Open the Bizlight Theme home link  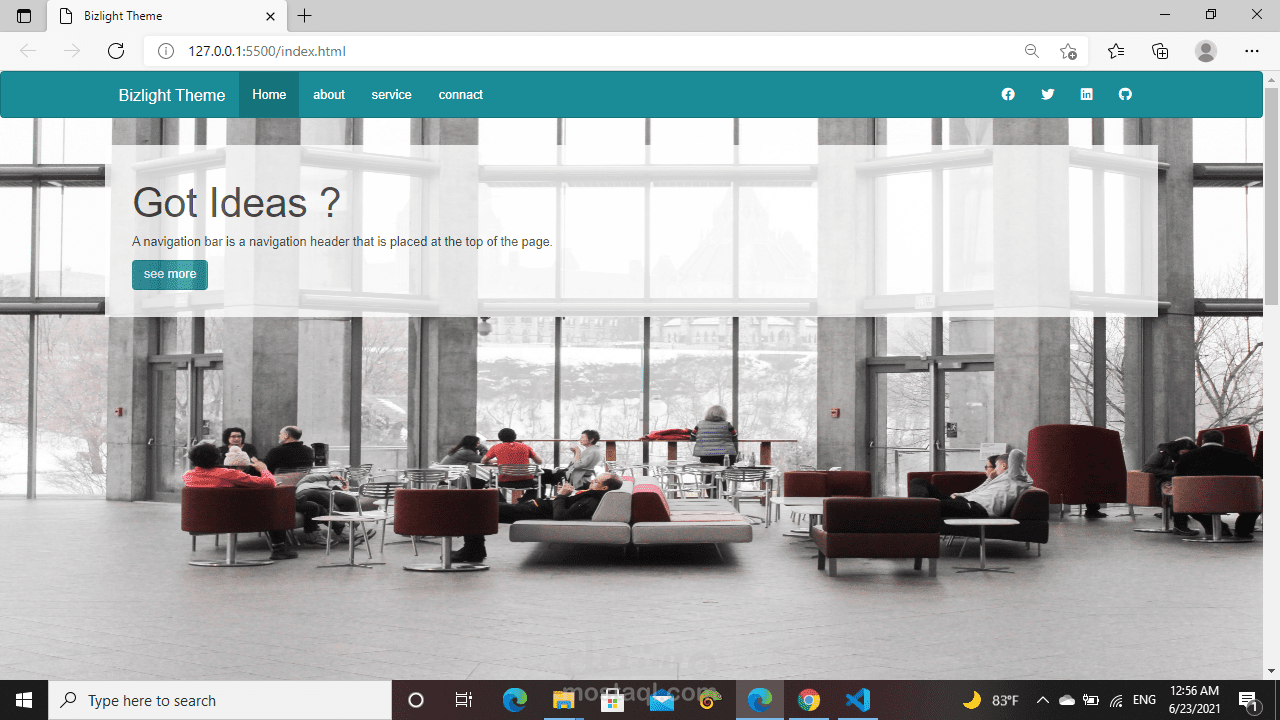pyautogui.click(x=171, y=94)
